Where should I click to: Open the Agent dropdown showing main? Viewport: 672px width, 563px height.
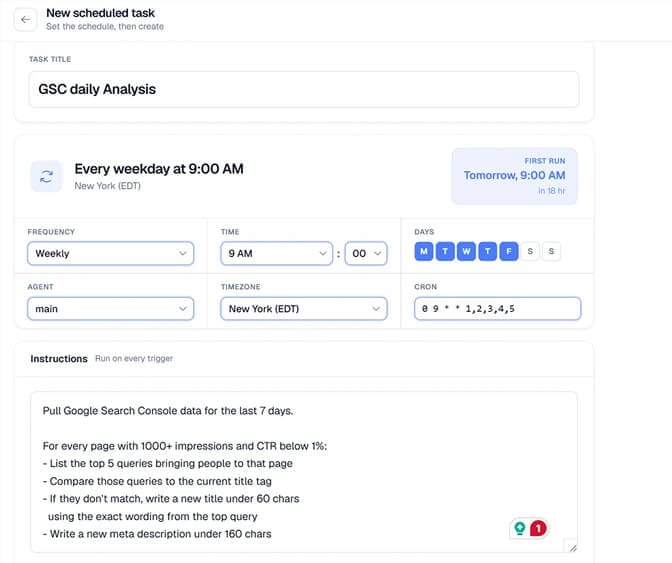pos(111,309)
